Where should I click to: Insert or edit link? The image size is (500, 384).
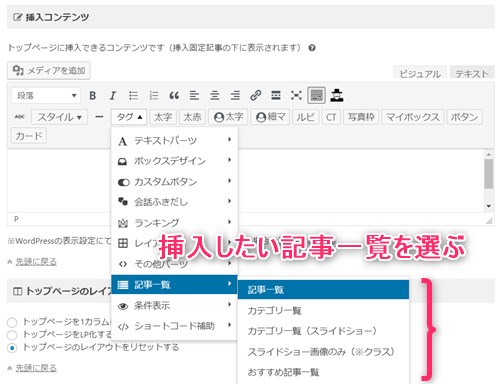tap(256, 96)
